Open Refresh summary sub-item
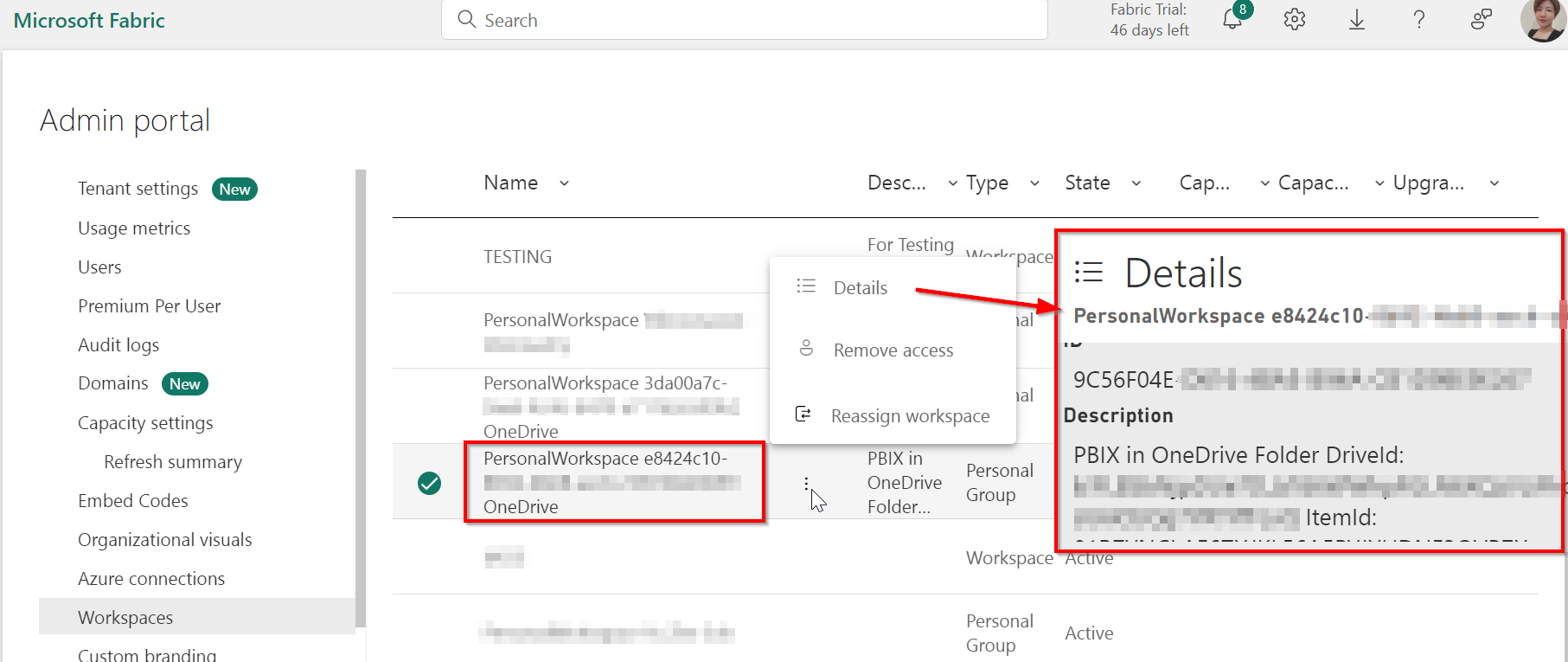 [x=173, y=462]
